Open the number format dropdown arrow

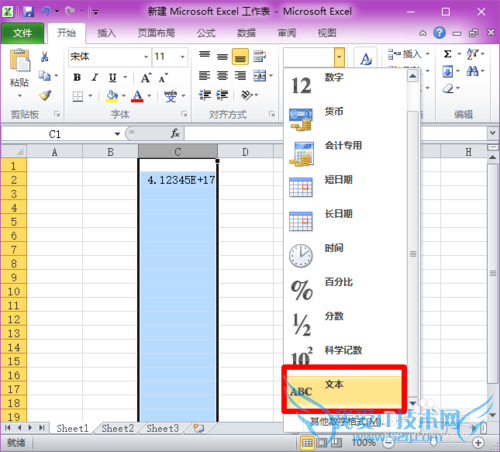339,57
